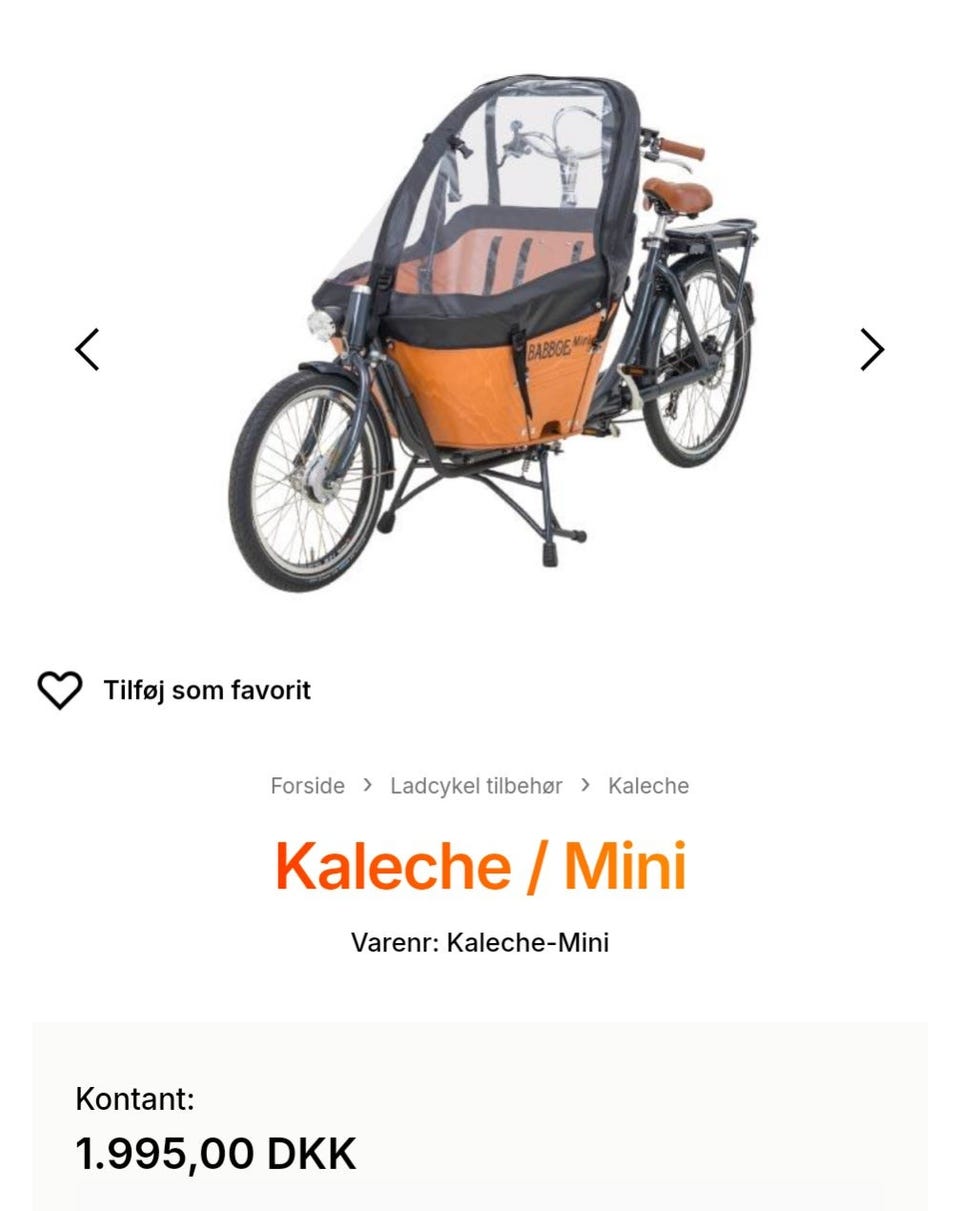The image size is (960, 1211).
Task: Click the Kontant payment label
Action: pos(135,1099)
